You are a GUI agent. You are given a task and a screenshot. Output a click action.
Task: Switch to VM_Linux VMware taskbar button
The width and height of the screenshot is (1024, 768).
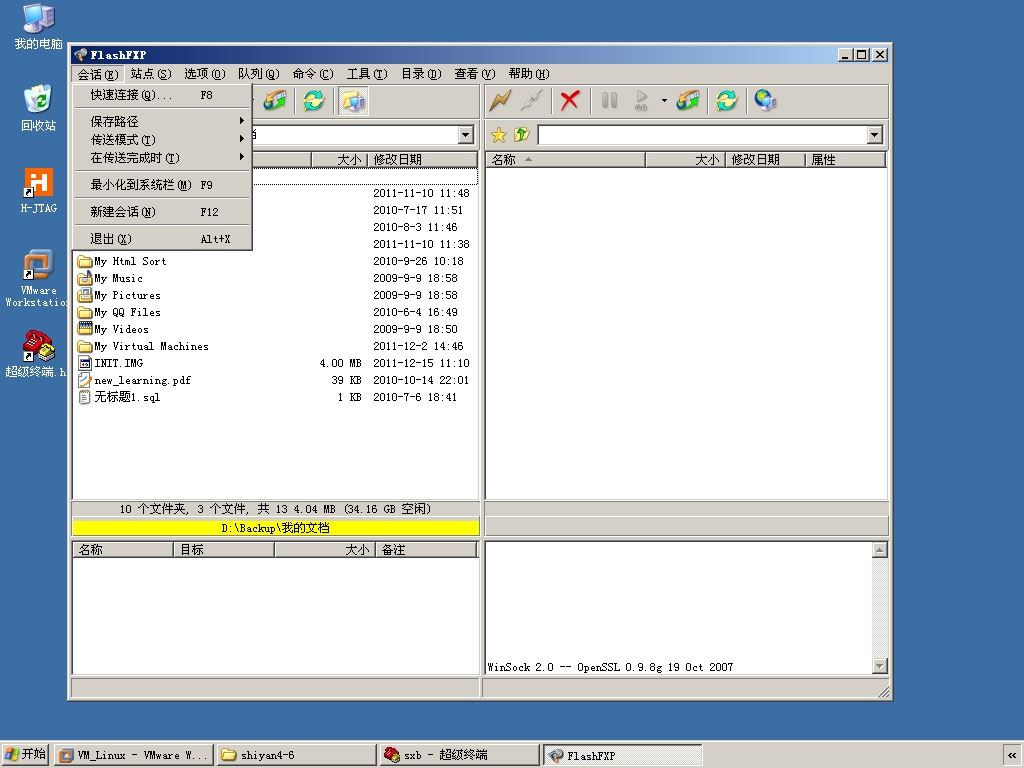tap(134, 755)
